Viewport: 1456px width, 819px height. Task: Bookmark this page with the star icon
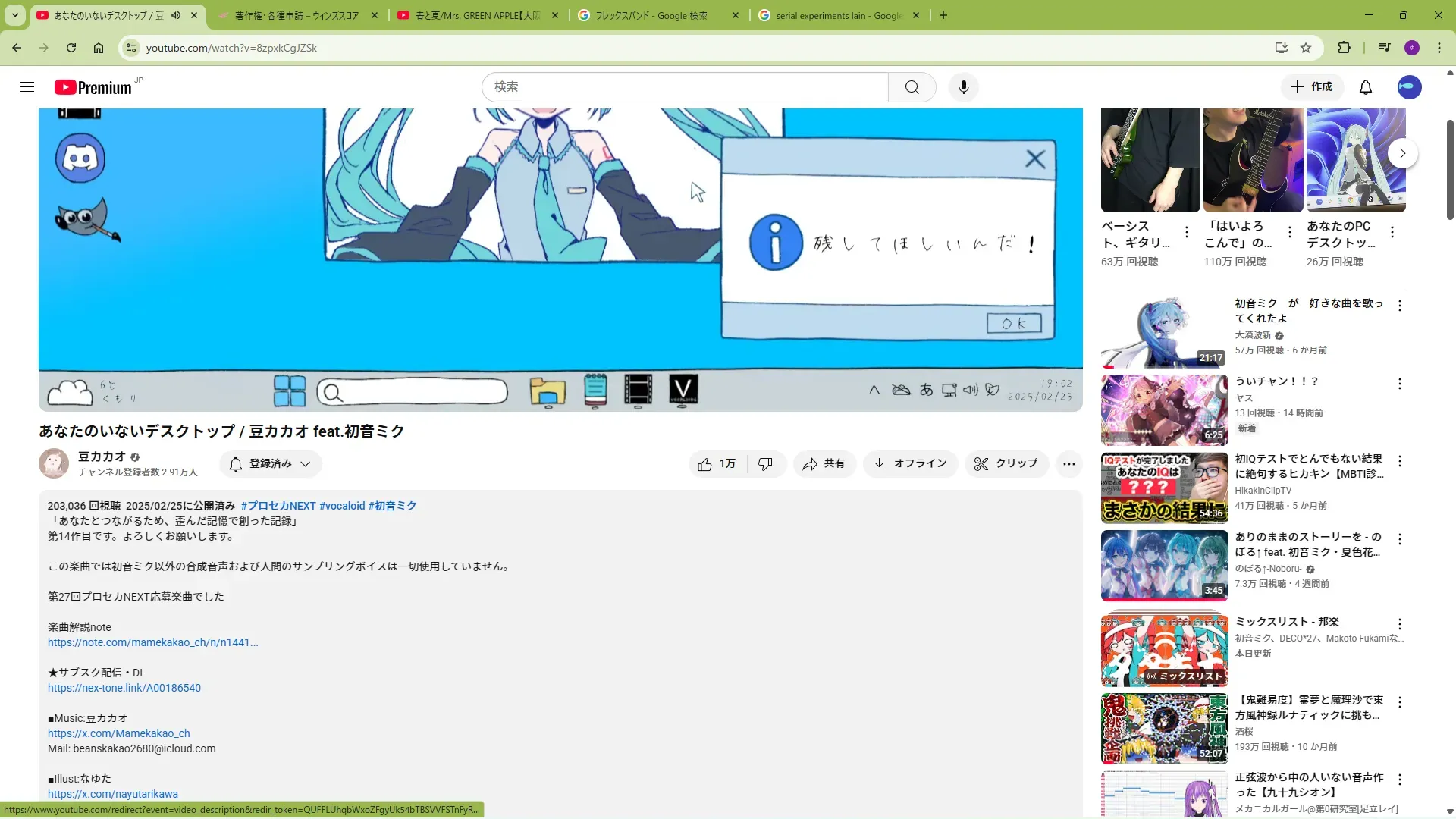1306,48
